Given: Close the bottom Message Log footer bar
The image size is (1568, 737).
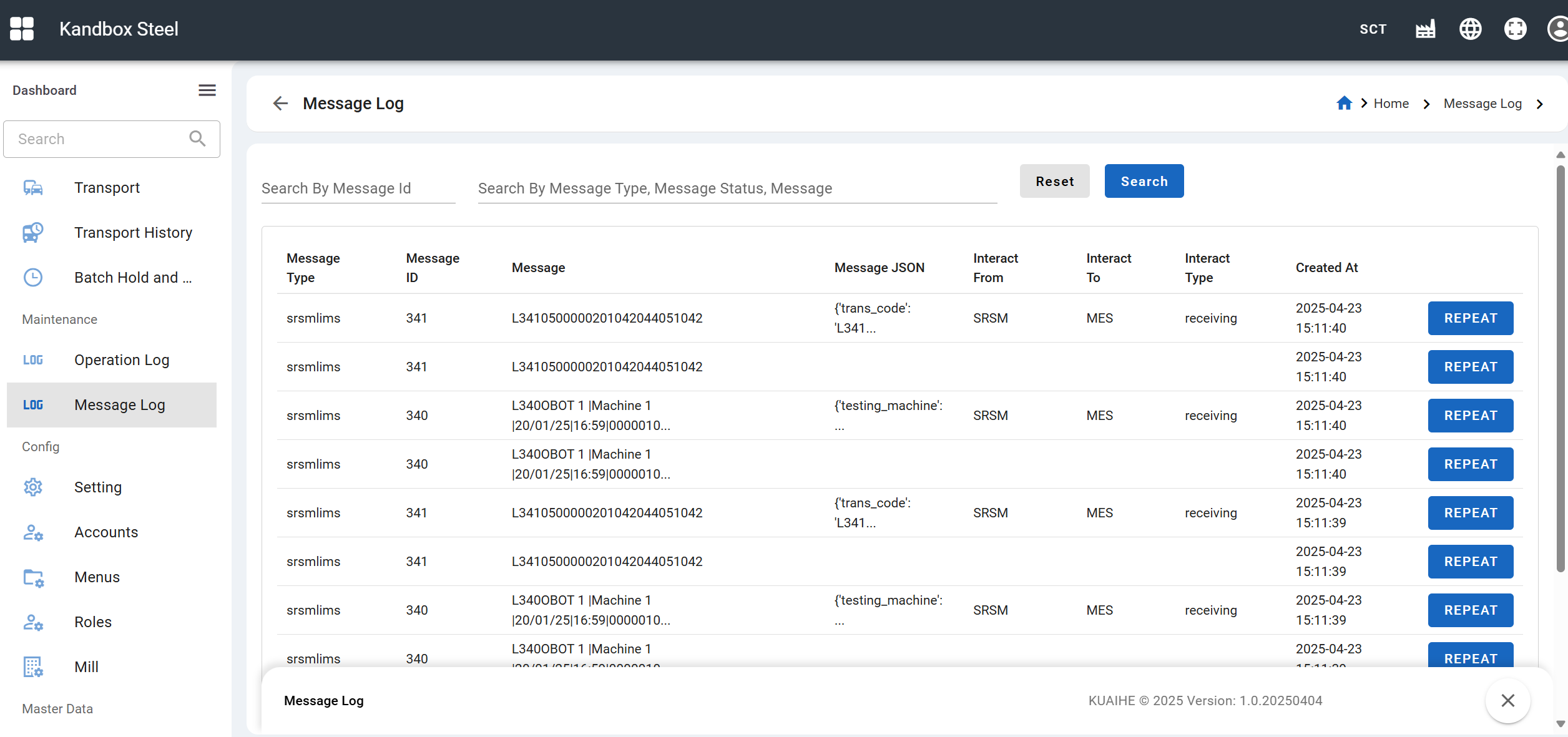Looking at the screenshot, I should click(x=1507, y=701).
